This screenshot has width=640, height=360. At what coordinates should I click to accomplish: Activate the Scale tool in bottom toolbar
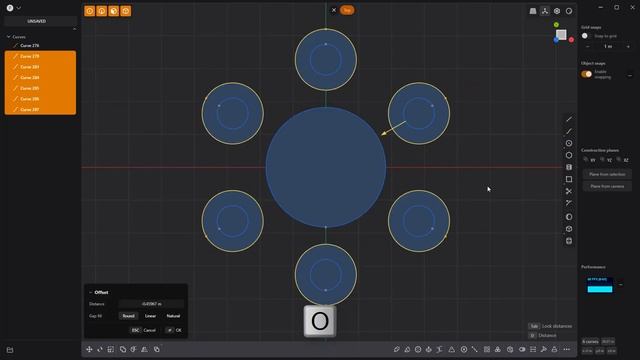tap(111, 349)
